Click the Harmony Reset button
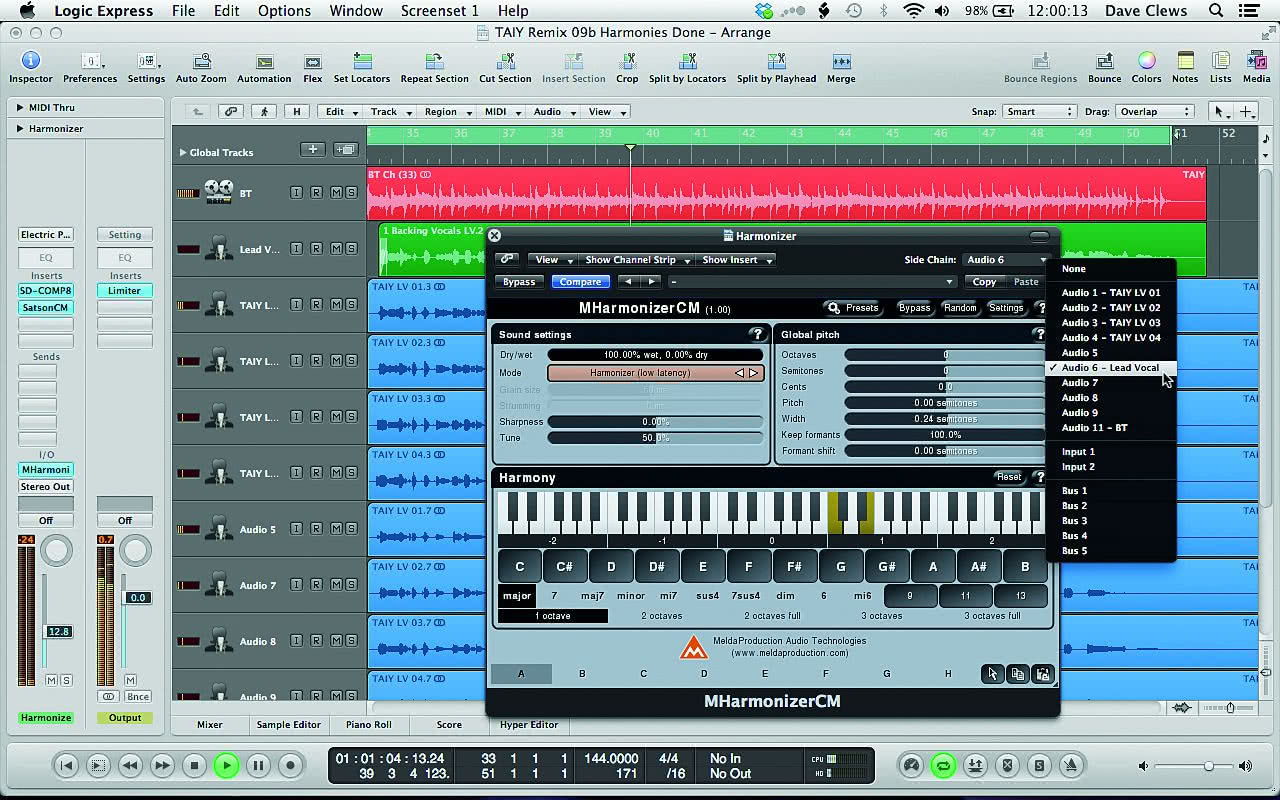This screenshot has height=800, width=1280. click(1008, 477)
